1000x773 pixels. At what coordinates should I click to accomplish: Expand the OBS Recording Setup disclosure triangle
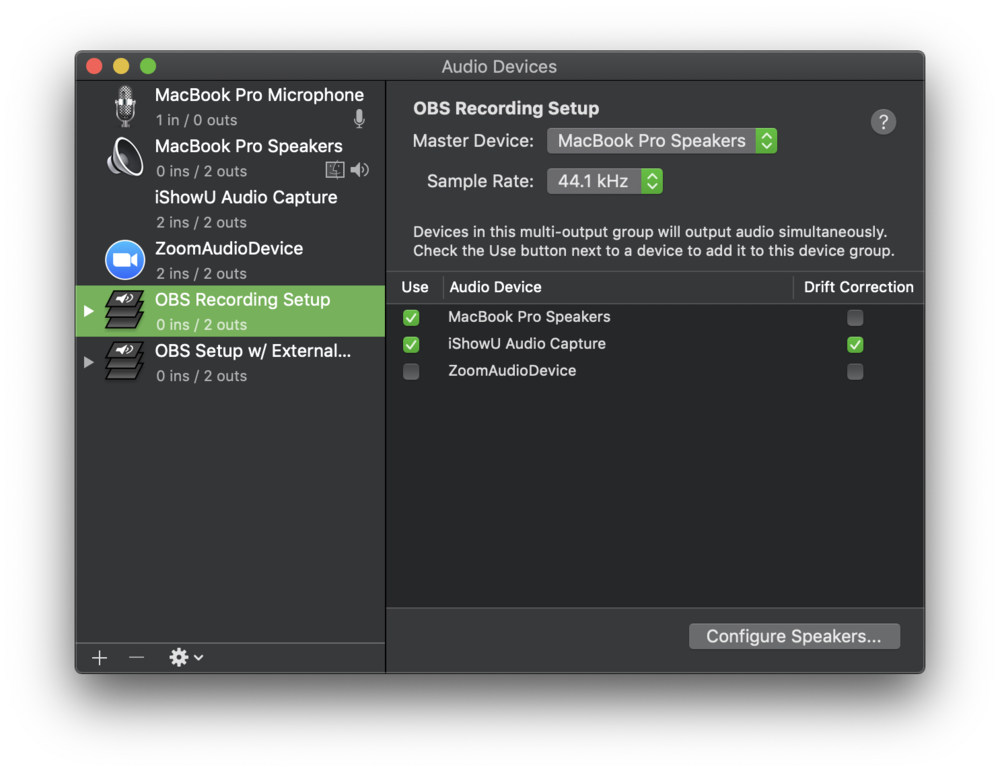pos(89,311)
